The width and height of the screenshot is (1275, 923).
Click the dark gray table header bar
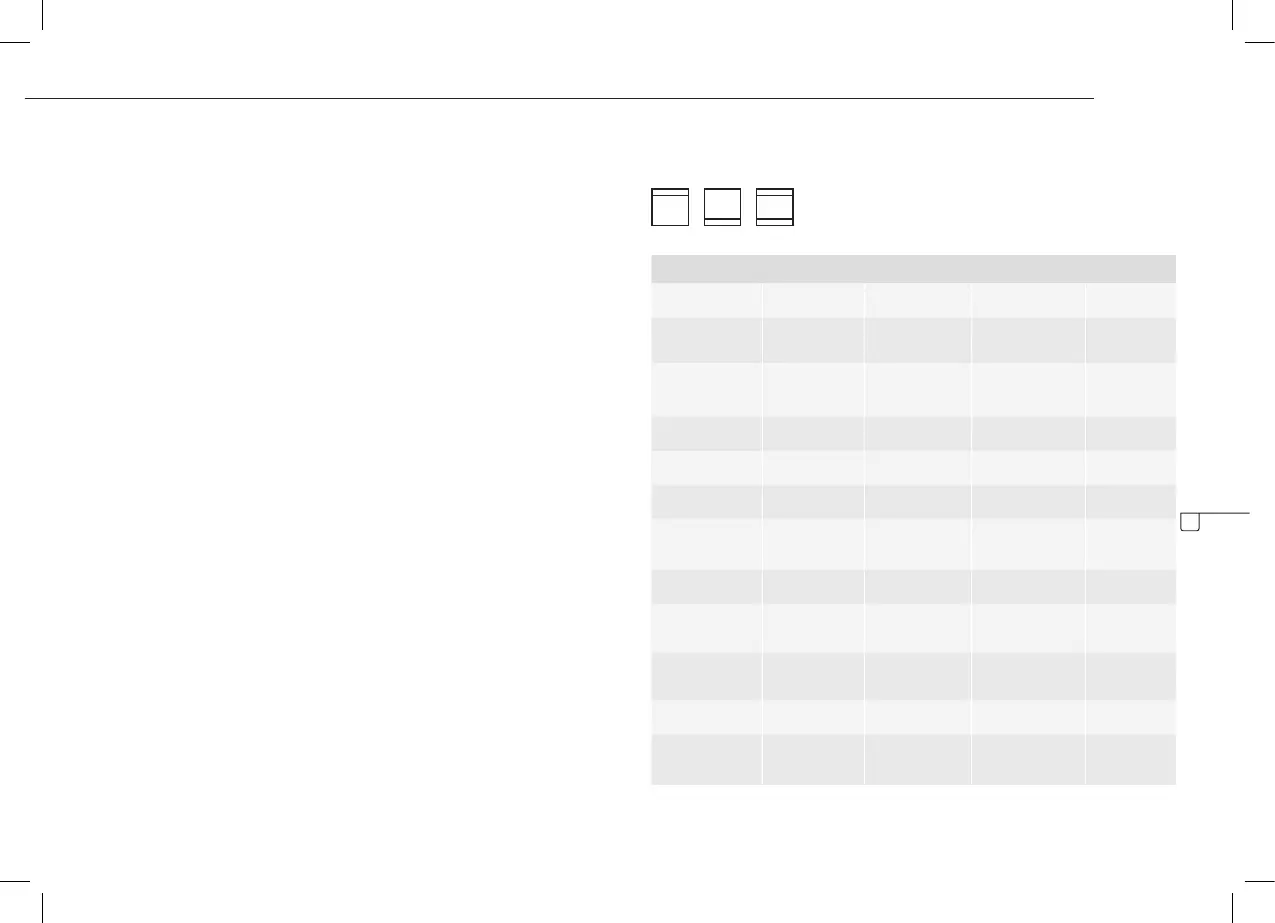click(913, 269)
